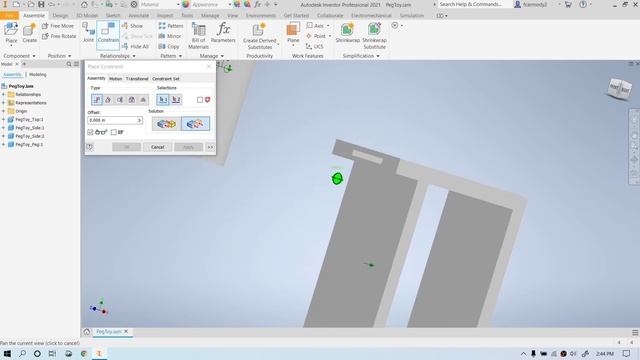Toggle the Predict Offset and Orientation checkbox

click(x=113, y=132)
